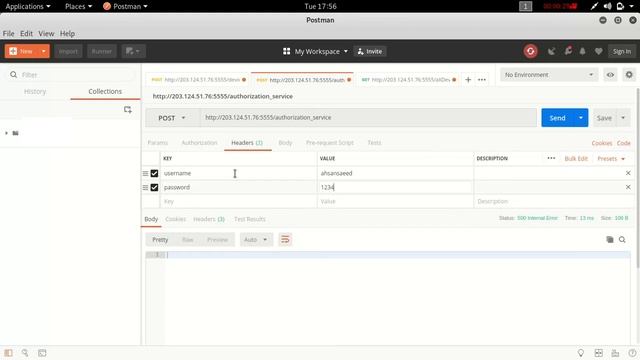This screenshot has height=360, width=640.
Task: Click the heart icon in header
Action: [x=598, y=51]
